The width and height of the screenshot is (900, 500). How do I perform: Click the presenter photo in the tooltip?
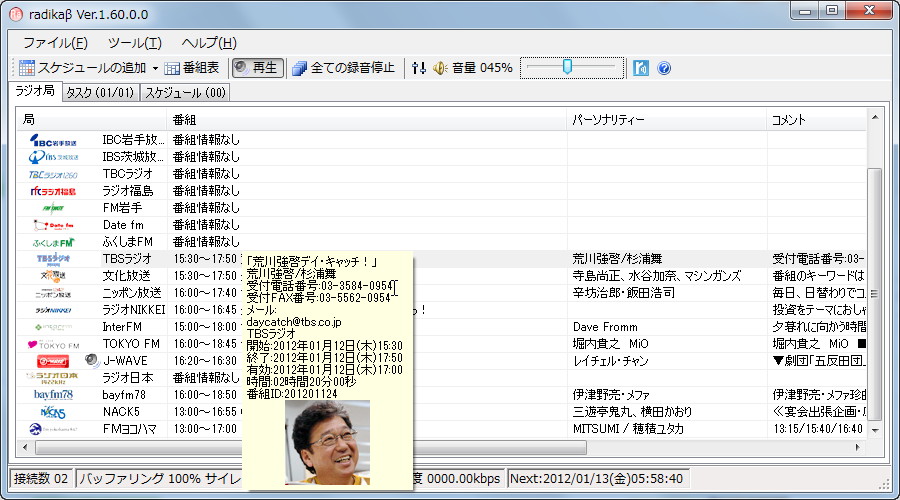(x=327, y=443)
